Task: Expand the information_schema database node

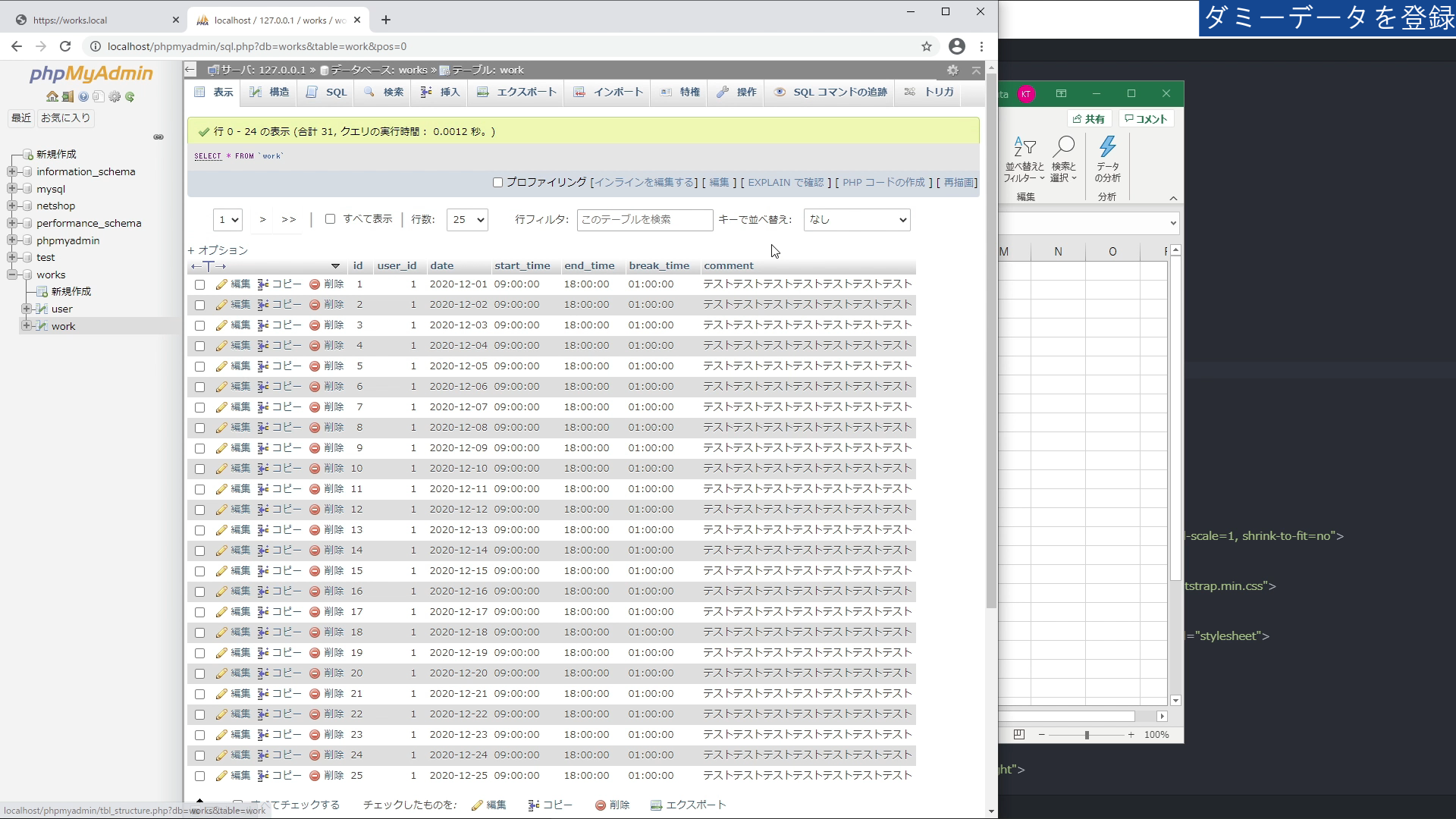Action: [x=12, y=171]
